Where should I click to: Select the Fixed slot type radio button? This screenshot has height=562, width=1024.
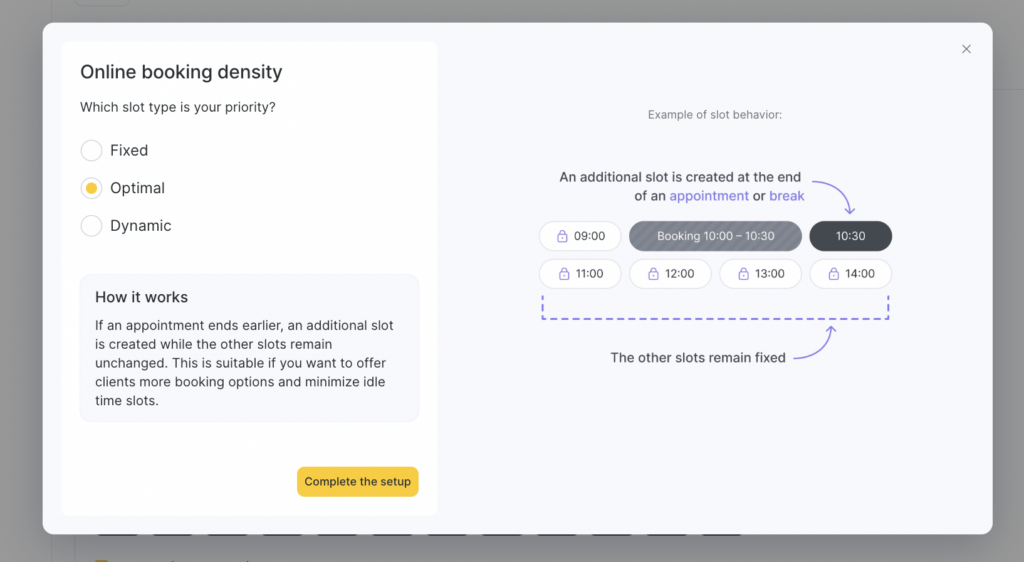tap(92, 151)
